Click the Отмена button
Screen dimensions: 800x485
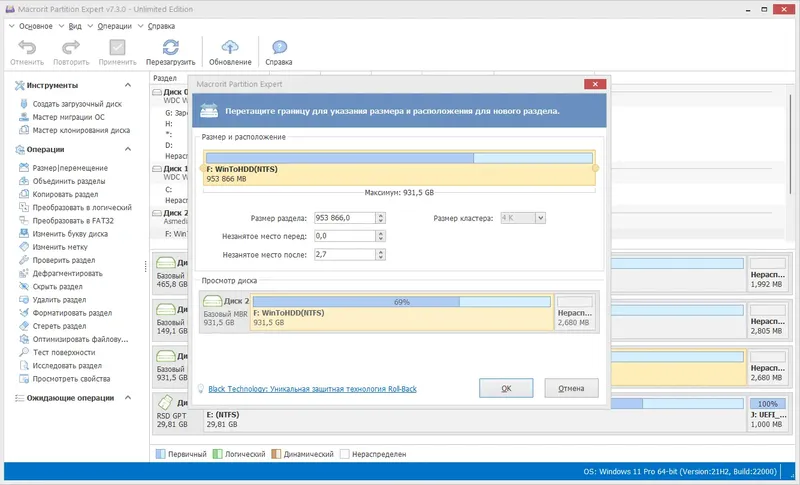[x=571, y=388]
